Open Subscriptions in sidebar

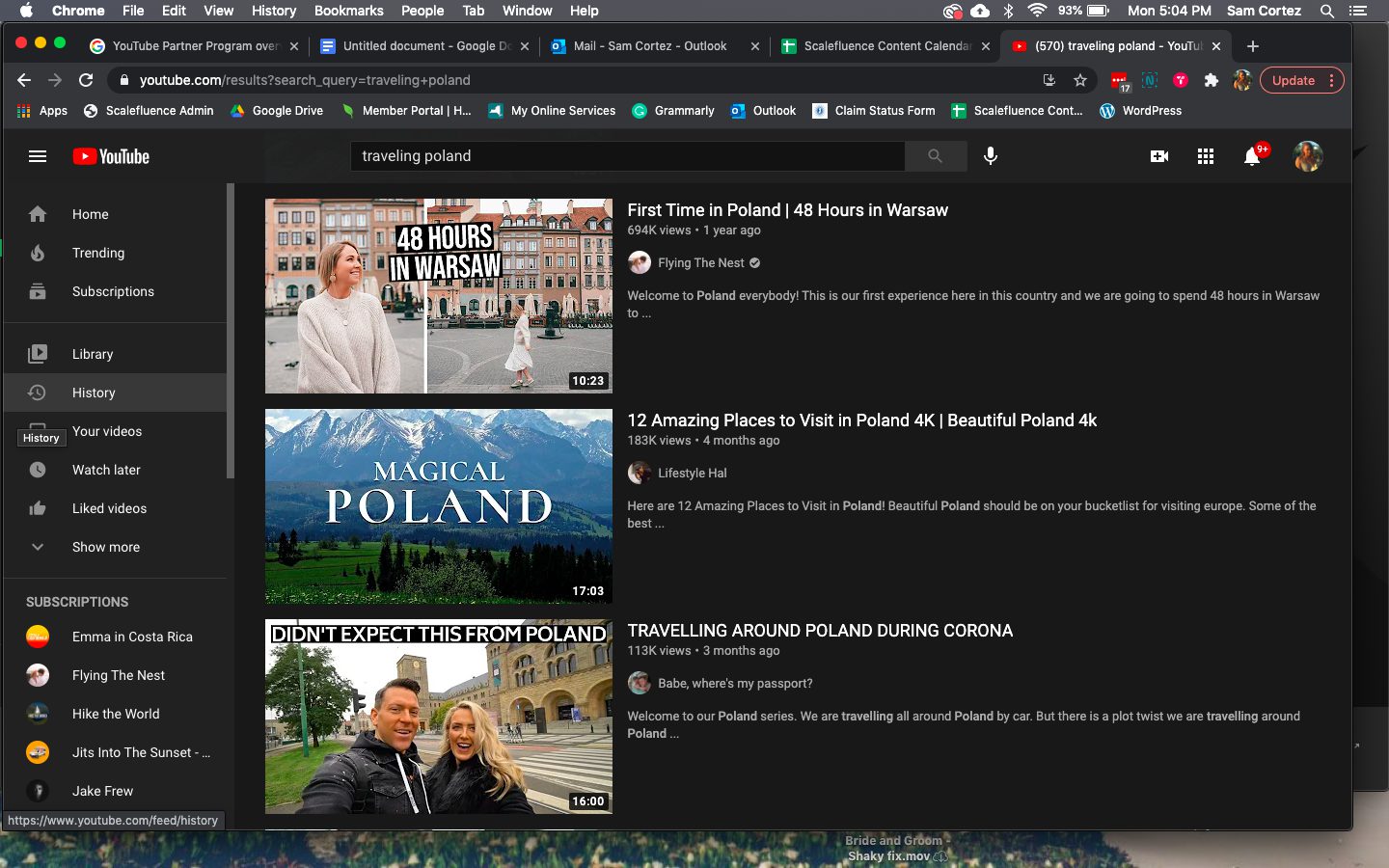click(116, 291)
